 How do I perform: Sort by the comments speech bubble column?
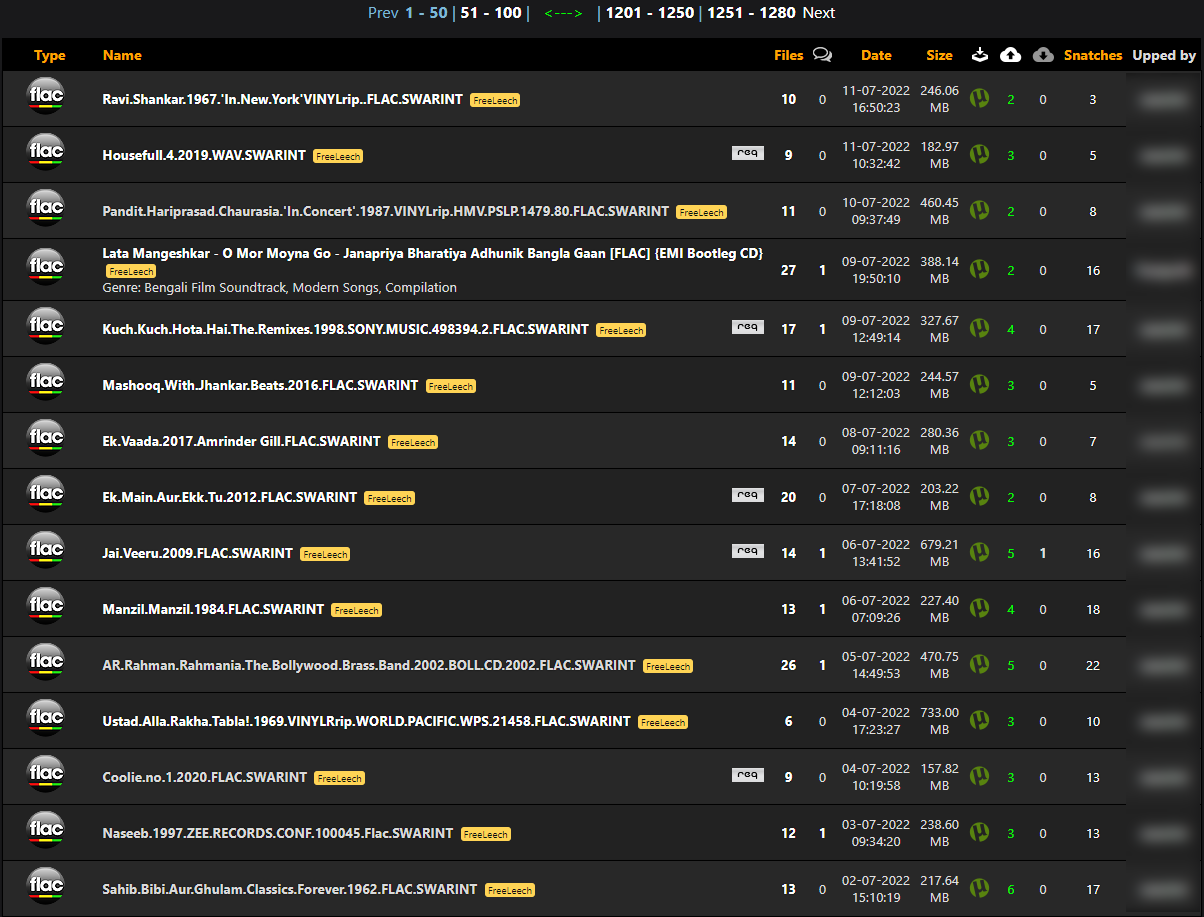[822, 55]
